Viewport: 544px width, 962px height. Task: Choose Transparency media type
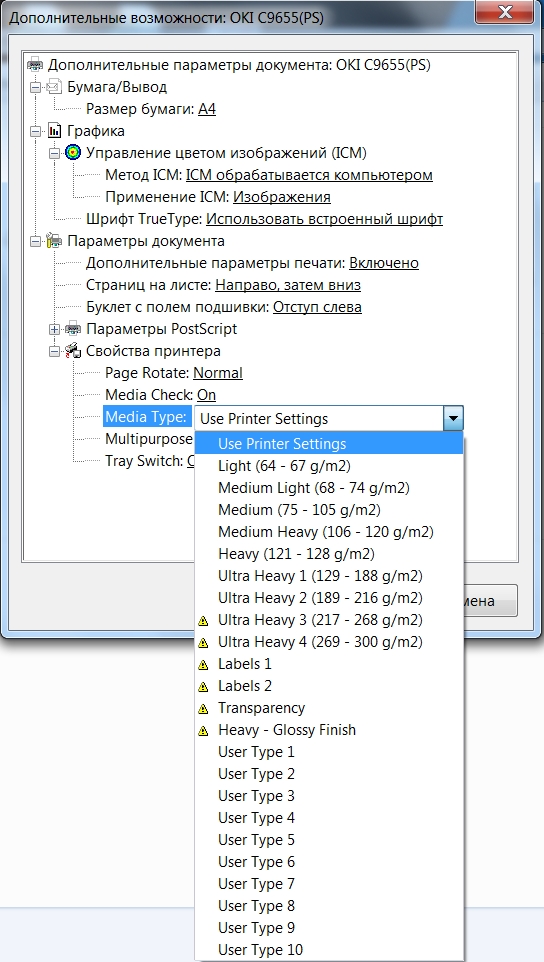[329, 708]
